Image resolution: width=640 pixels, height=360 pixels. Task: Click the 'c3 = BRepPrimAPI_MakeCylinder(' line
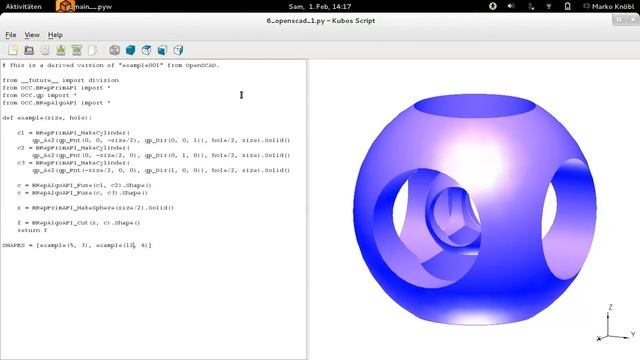(x=73, y=163)
